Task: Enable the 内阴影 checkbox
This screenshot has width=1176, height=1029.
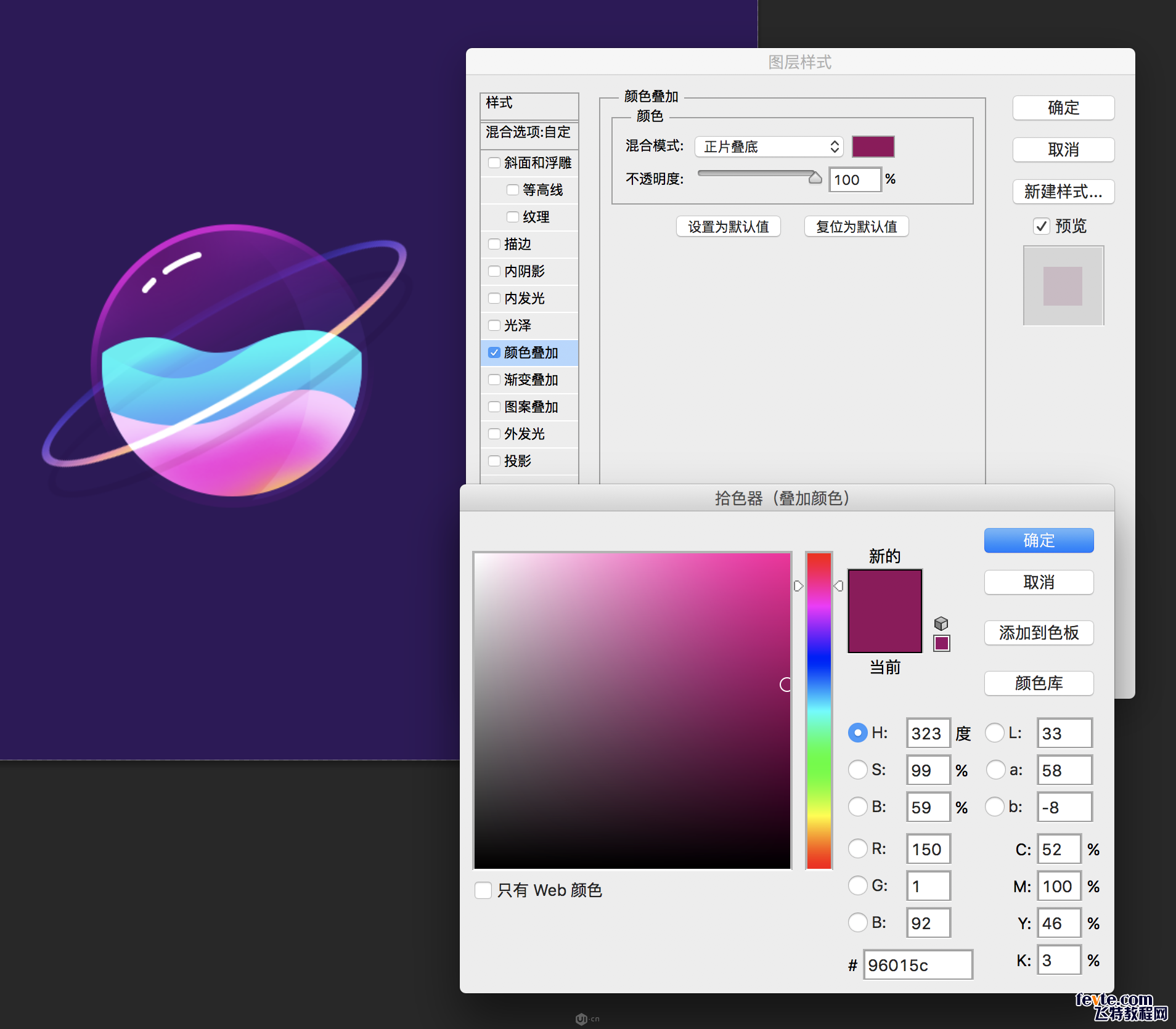Action: (494, 271)
